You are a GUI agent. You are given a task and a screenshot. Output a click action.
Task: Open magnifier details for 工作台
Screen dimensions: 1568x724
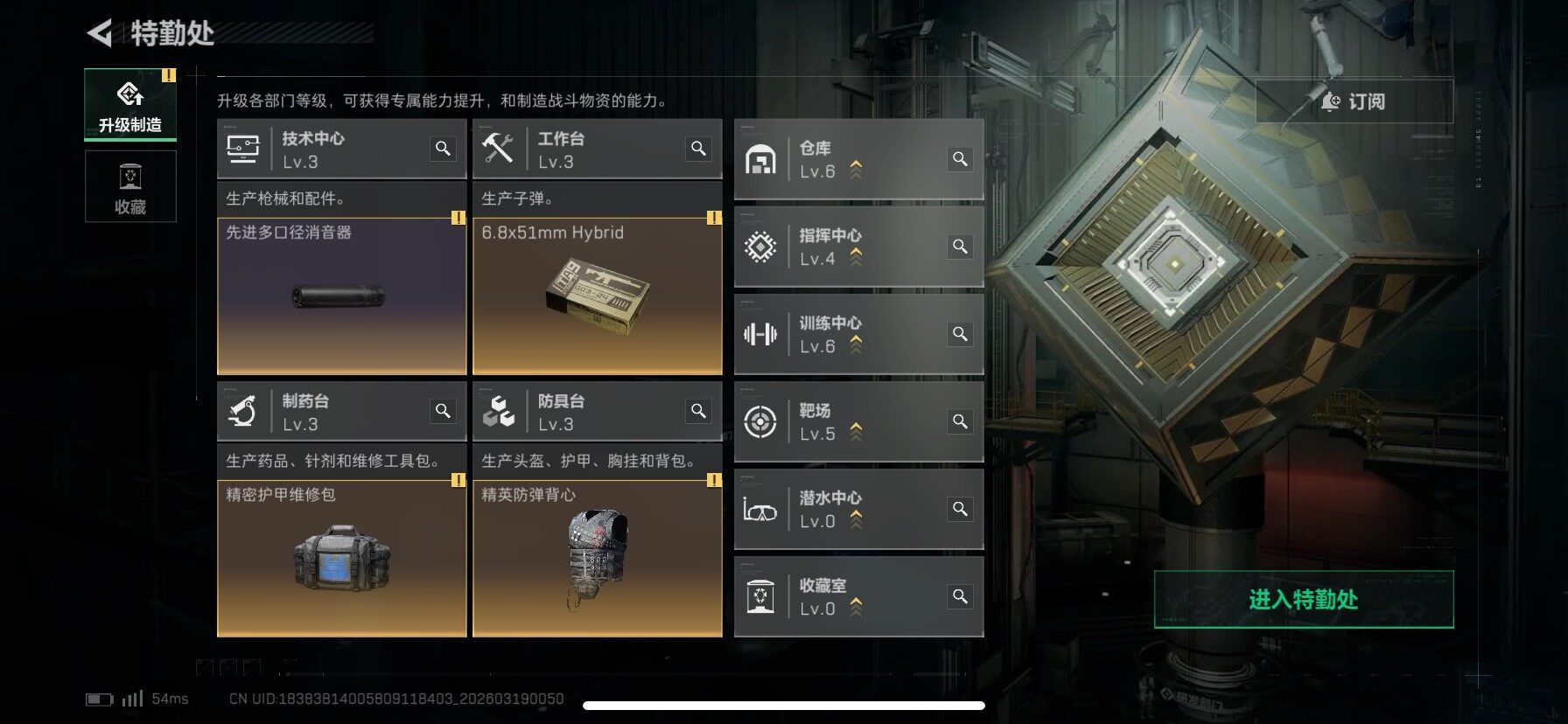click(x=698, y=149)
